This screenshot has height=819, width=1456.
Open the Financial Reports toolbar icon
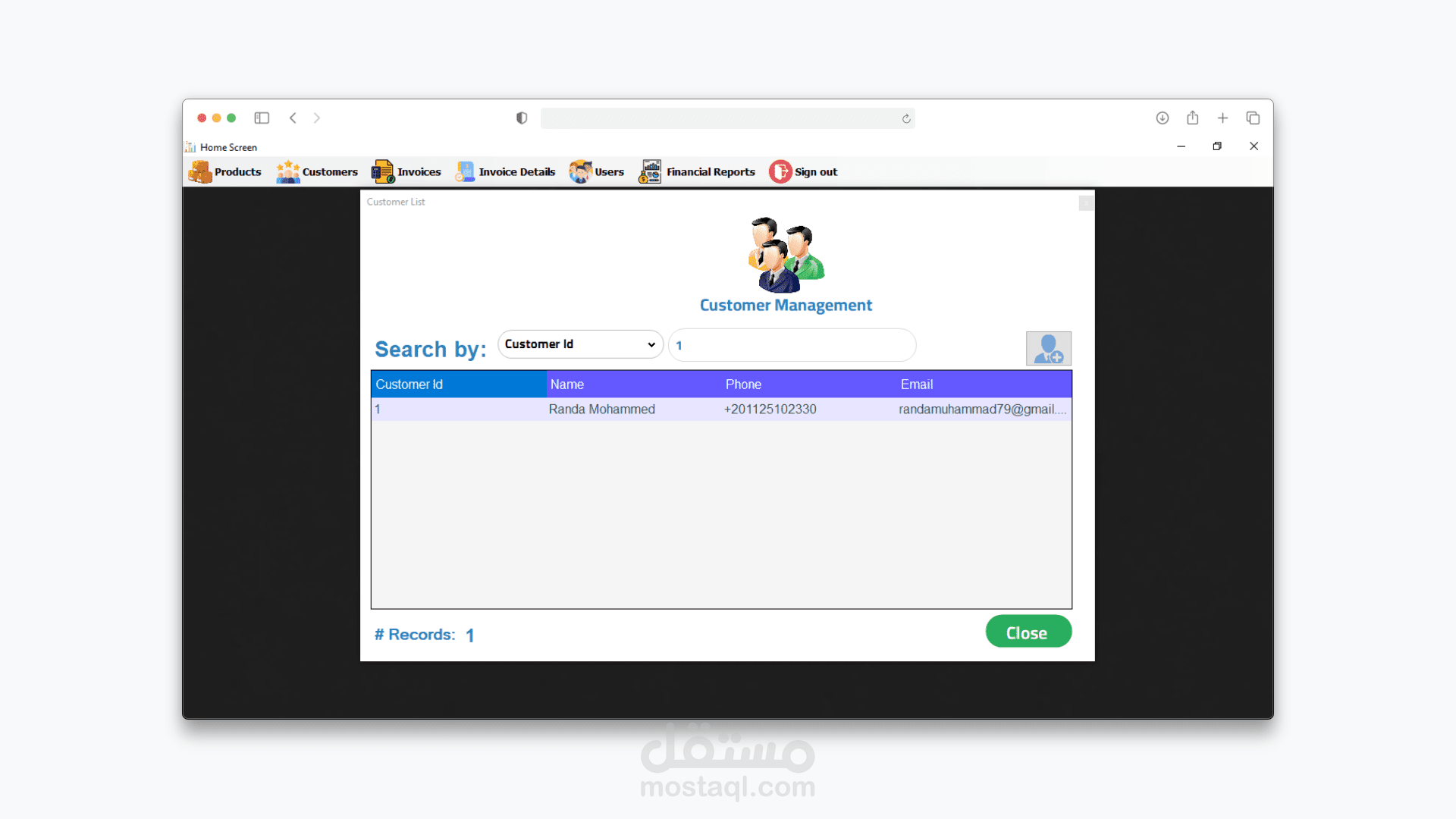coord(651,172)
